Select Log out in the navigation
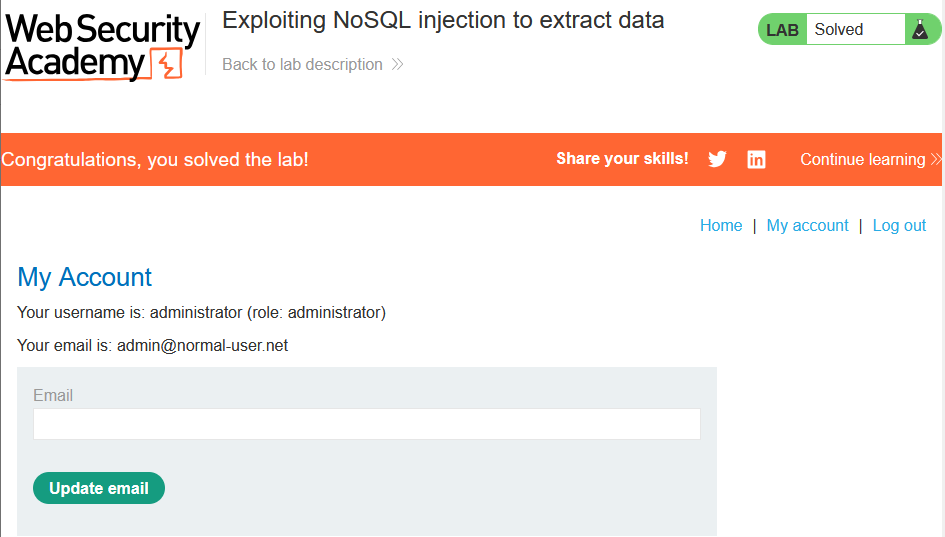 pos(899,225)
